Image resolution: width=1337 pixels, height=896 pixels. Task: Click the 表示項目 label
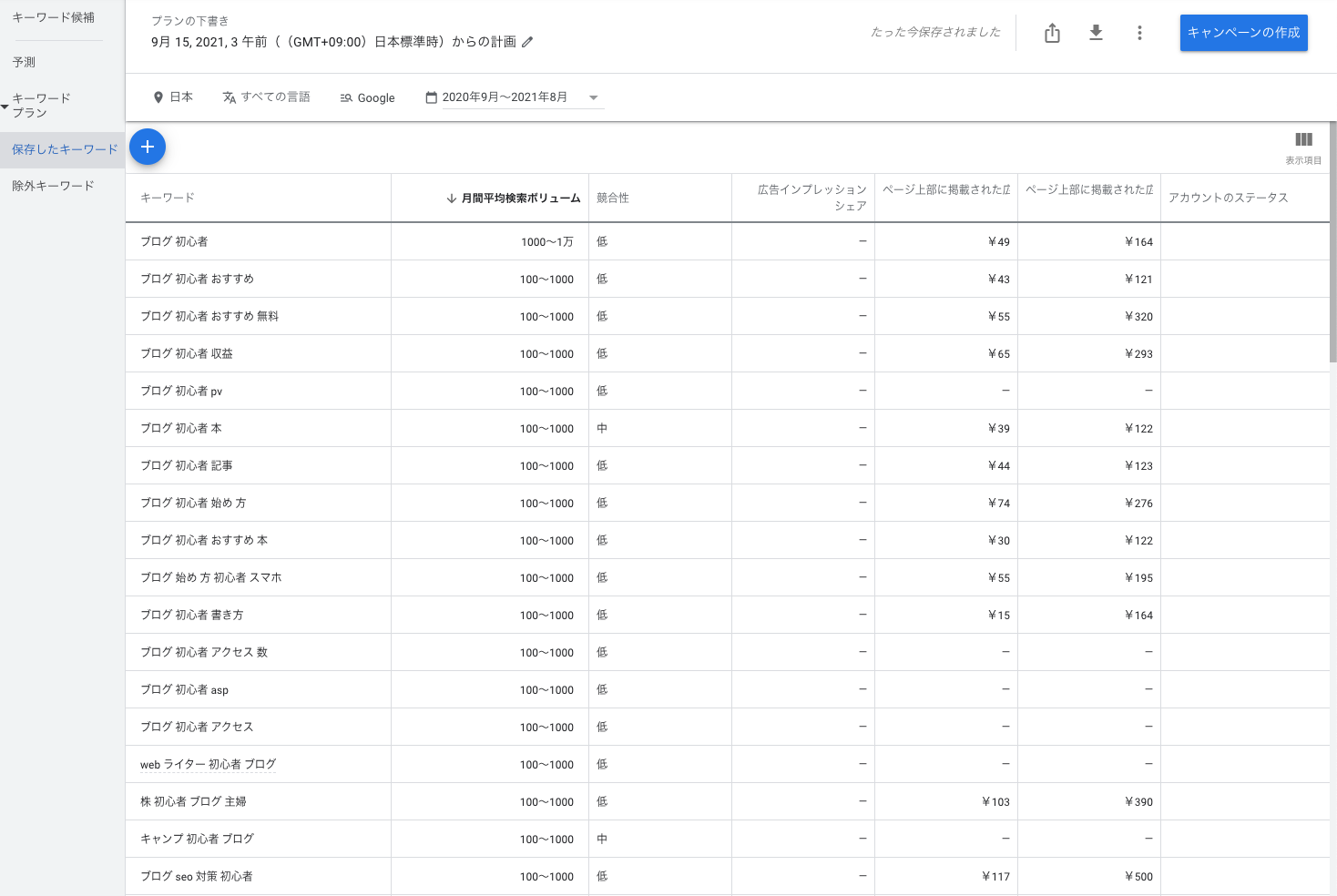tap(1303, 160)
